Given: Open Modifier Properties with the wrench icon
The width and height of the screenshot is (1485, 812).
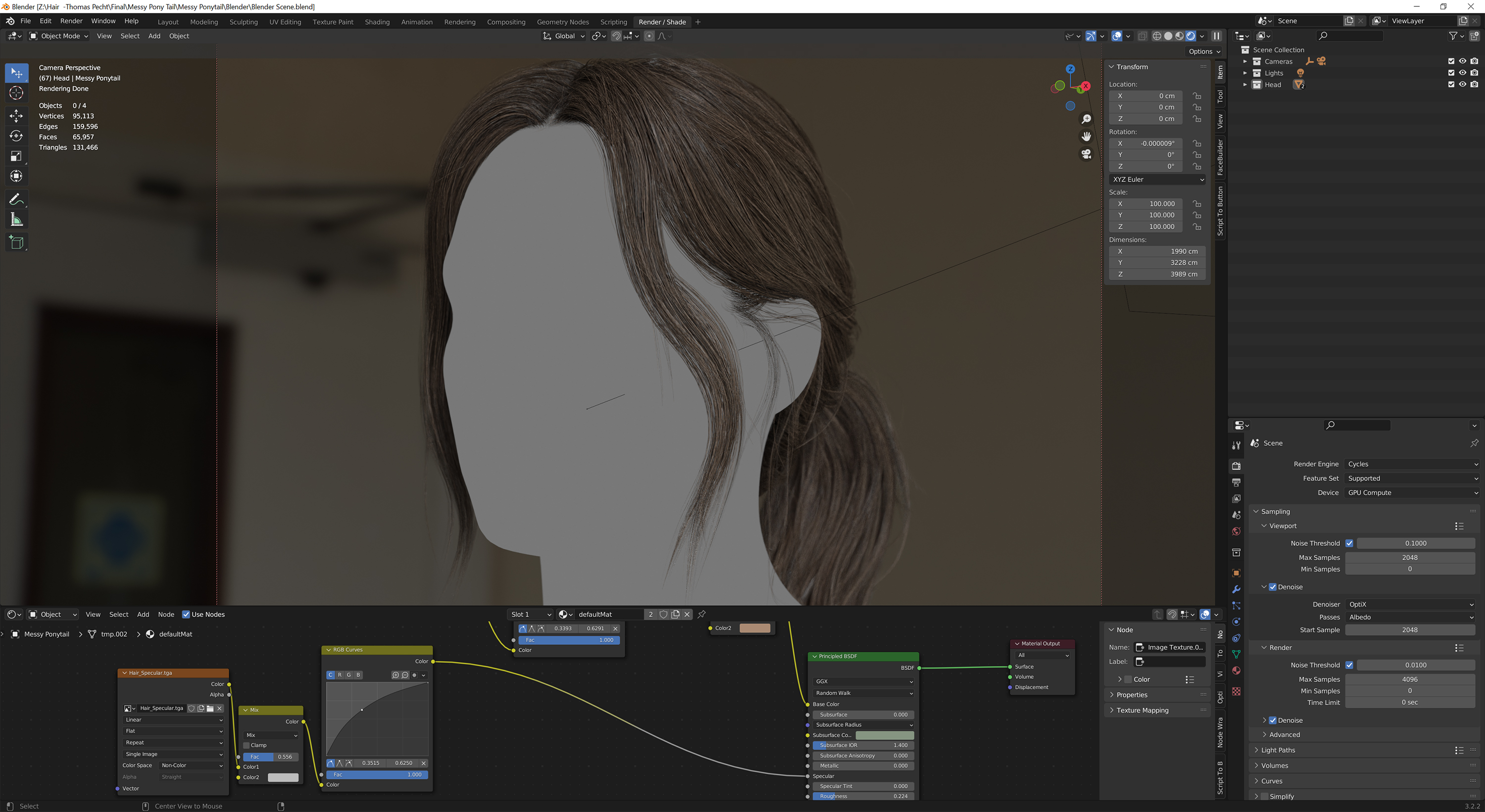Looking at the screenshot, I should (x=1236, y=589).
